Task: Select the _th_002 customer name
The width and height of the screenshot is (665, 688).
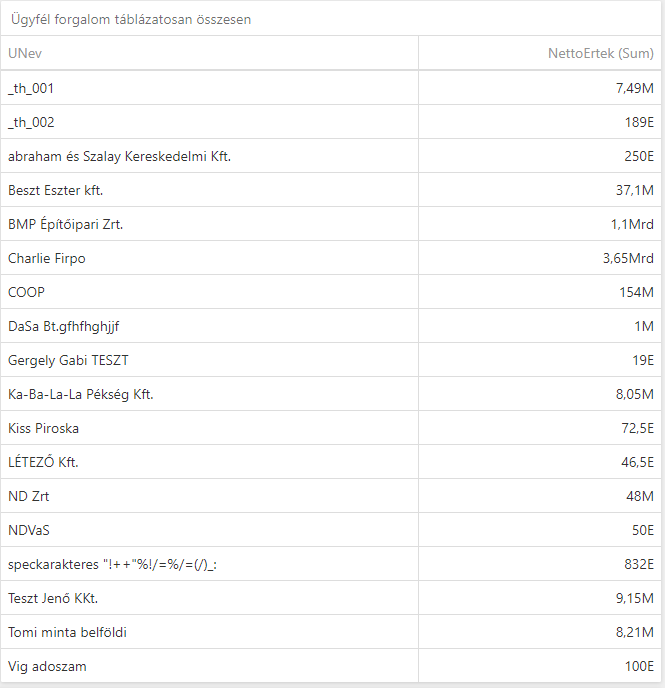Action: pyautogui.click(x=31, y=122)
